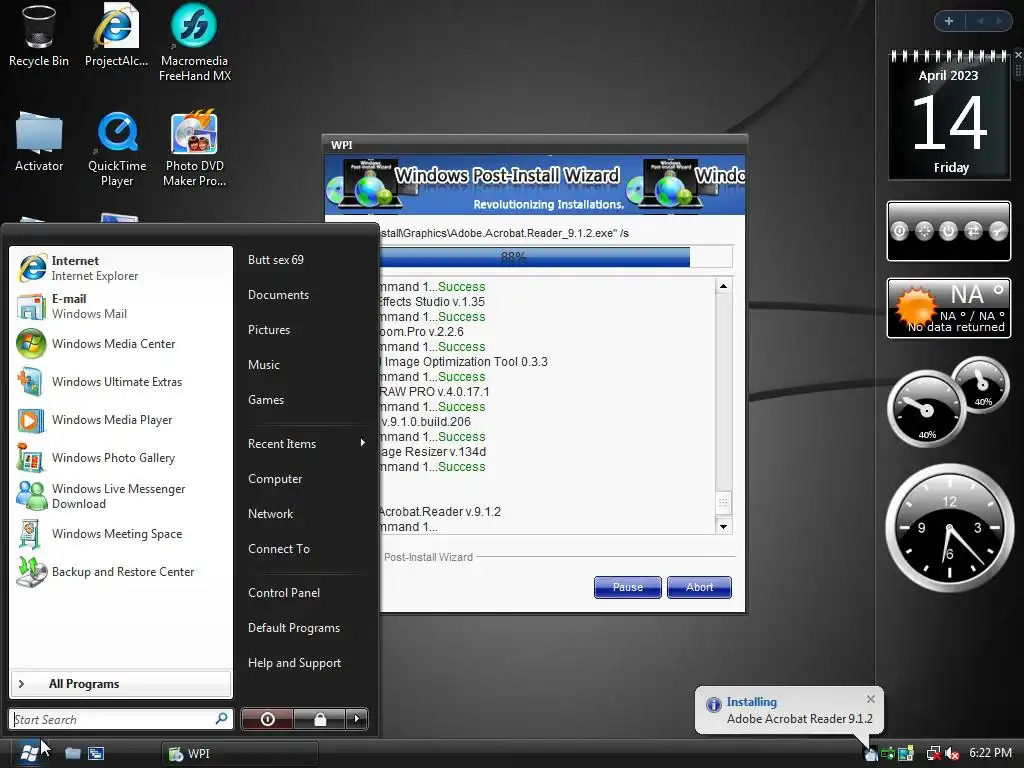
Task: Click the "RAW PRO v.4.0.17.1" log line
Action: (434, 392)
